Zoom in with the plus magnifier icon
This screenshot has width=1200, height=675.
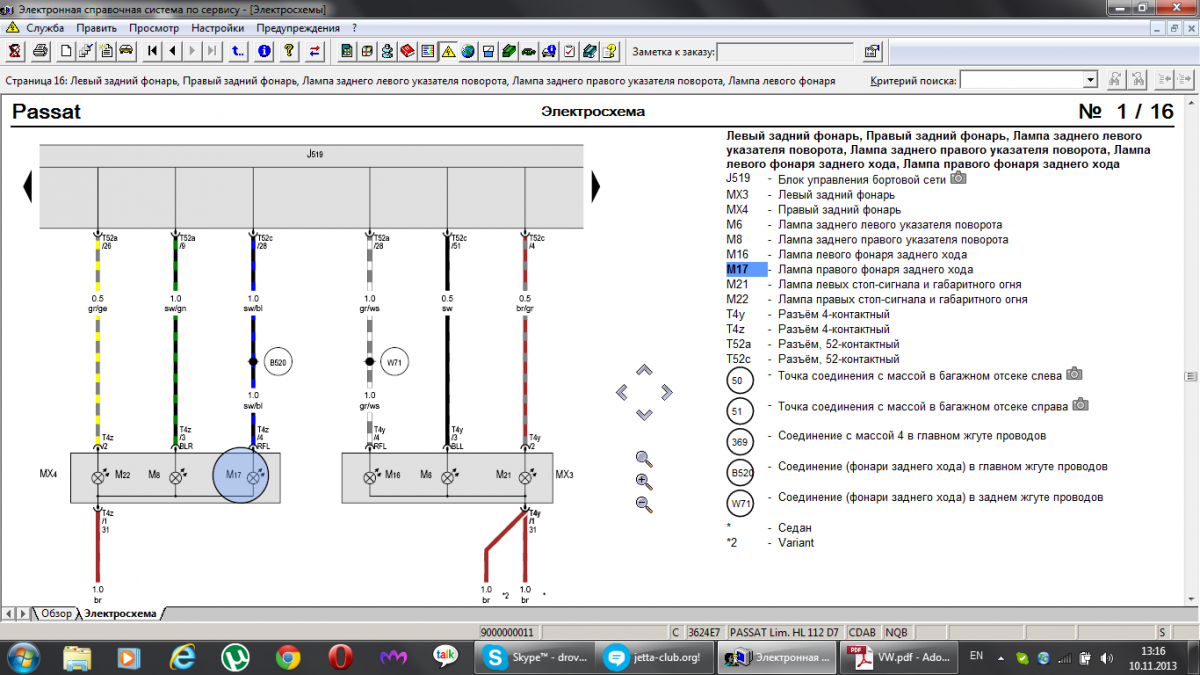644,481
